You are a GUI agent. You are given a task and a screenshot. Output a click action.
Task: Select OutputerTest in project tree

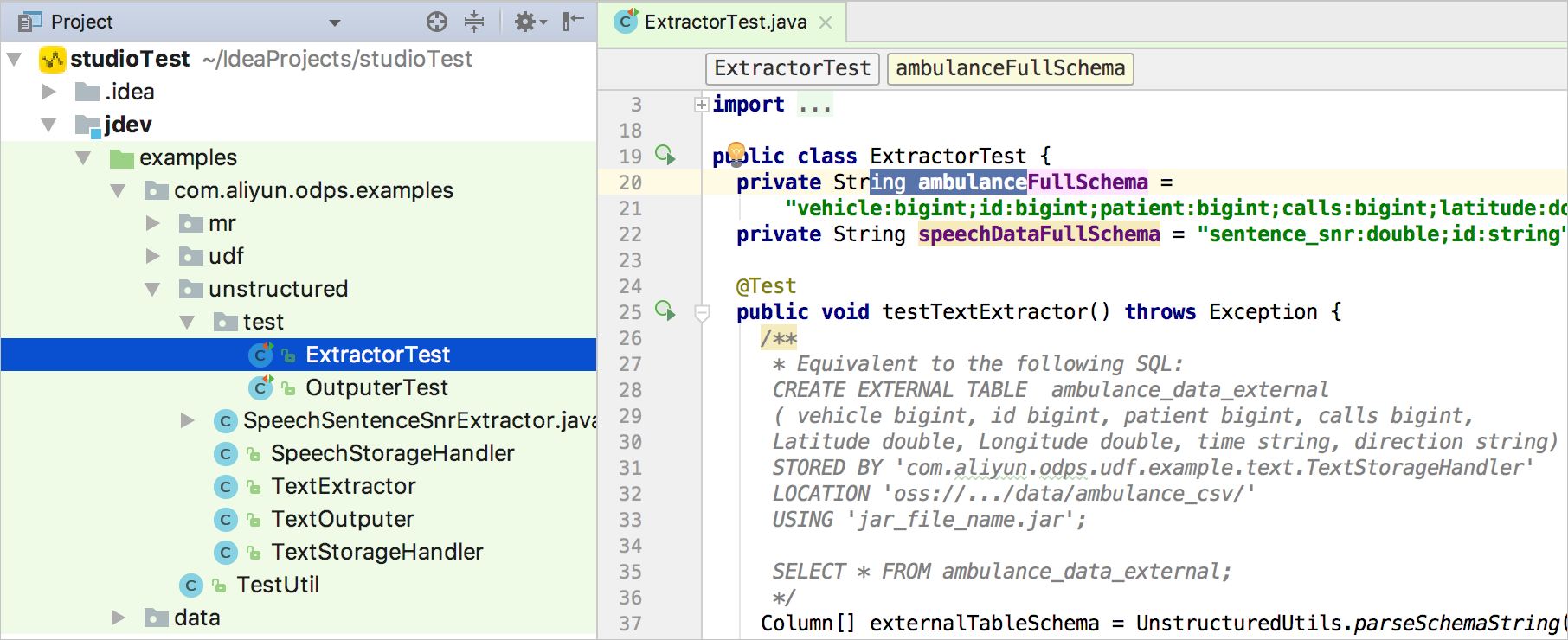pyautogui.click(x=376, y=387)
